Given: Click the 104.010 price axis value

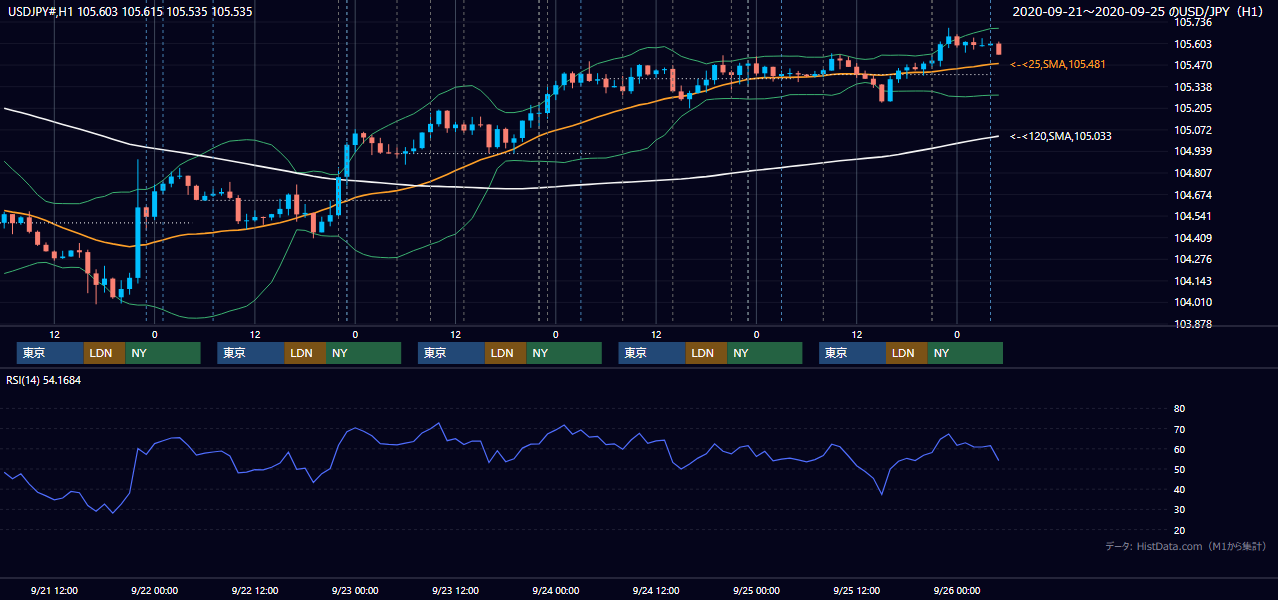Looking at the screenshot, I should point(1193,302).
